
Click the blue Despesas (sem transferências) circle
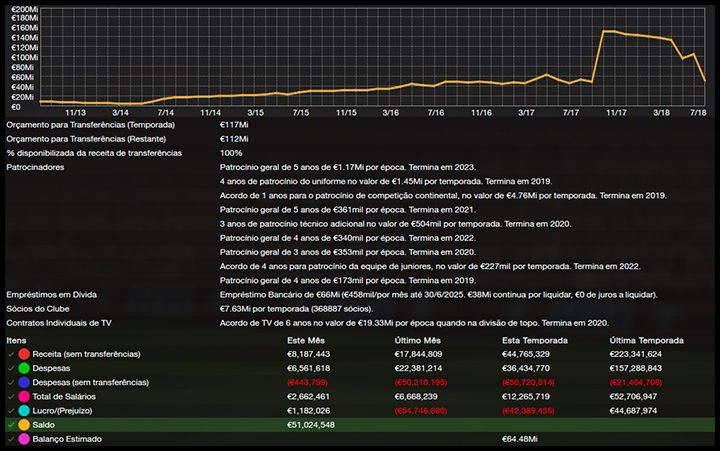(x=24, y=382)
